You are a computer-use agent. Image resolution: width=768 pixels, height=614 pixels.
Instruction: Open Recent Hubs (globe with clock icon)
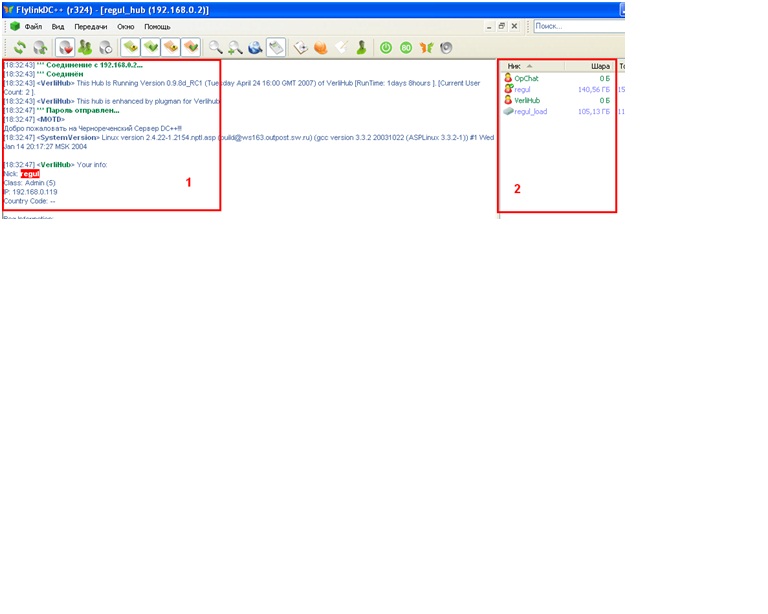point(105,47)
